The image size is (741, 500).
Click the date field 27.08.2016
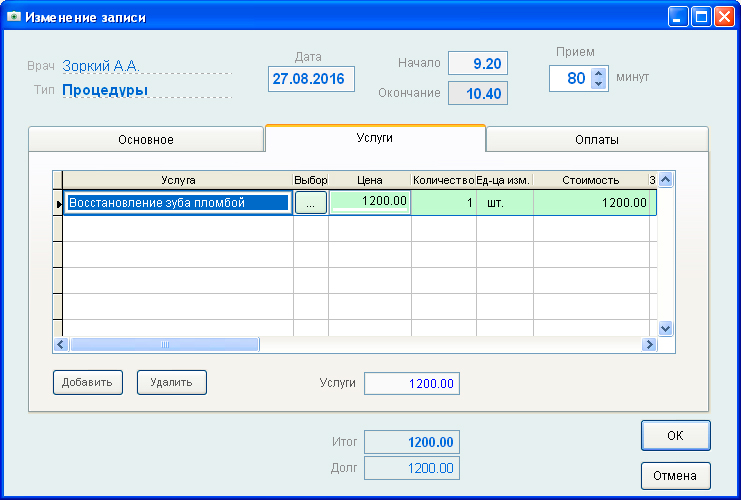coord(311,79)
